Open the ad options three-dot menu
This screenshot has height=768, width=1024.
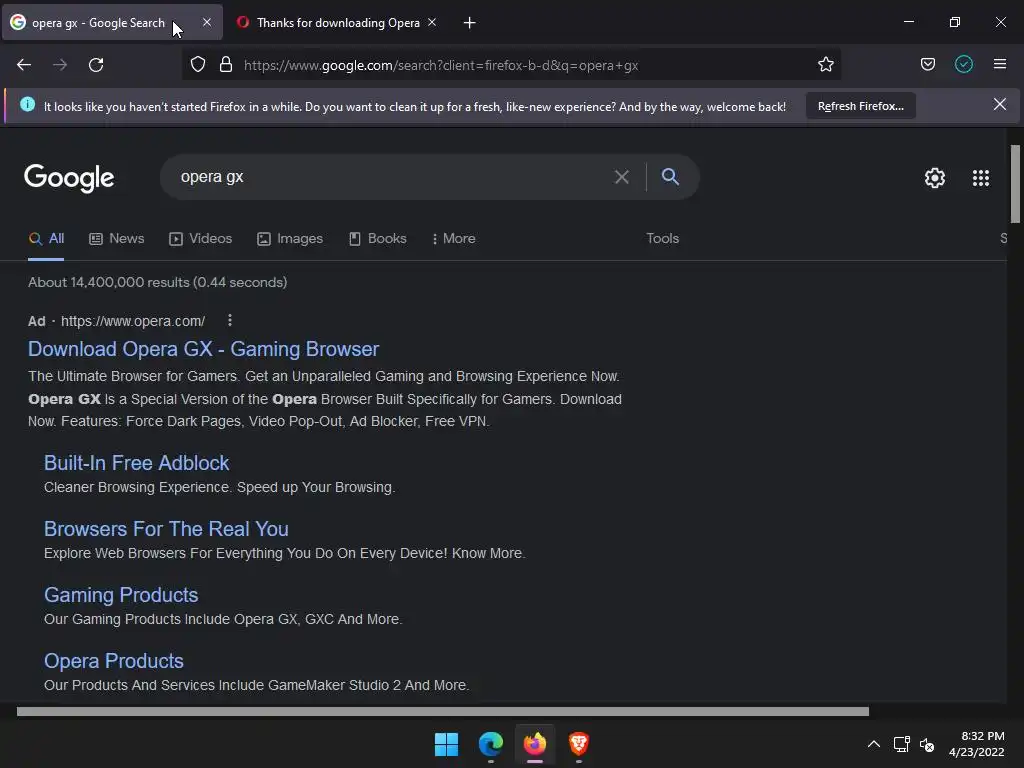pos(230,320)
